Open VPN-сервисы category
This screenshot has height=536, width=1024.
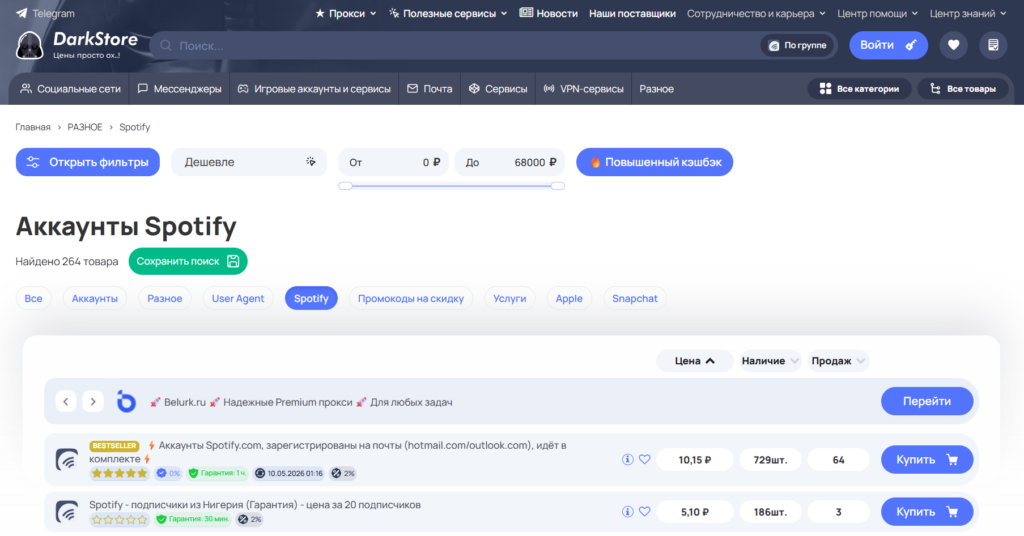tap(584, 89)
